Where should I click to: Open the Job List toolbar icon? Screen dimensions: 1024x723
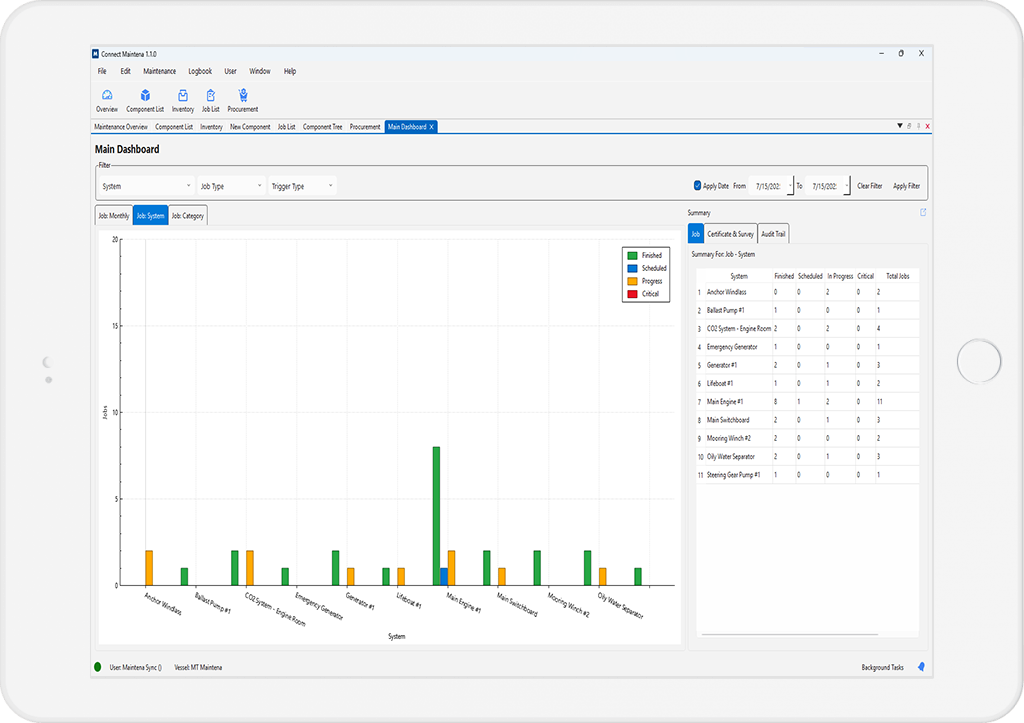210,95
